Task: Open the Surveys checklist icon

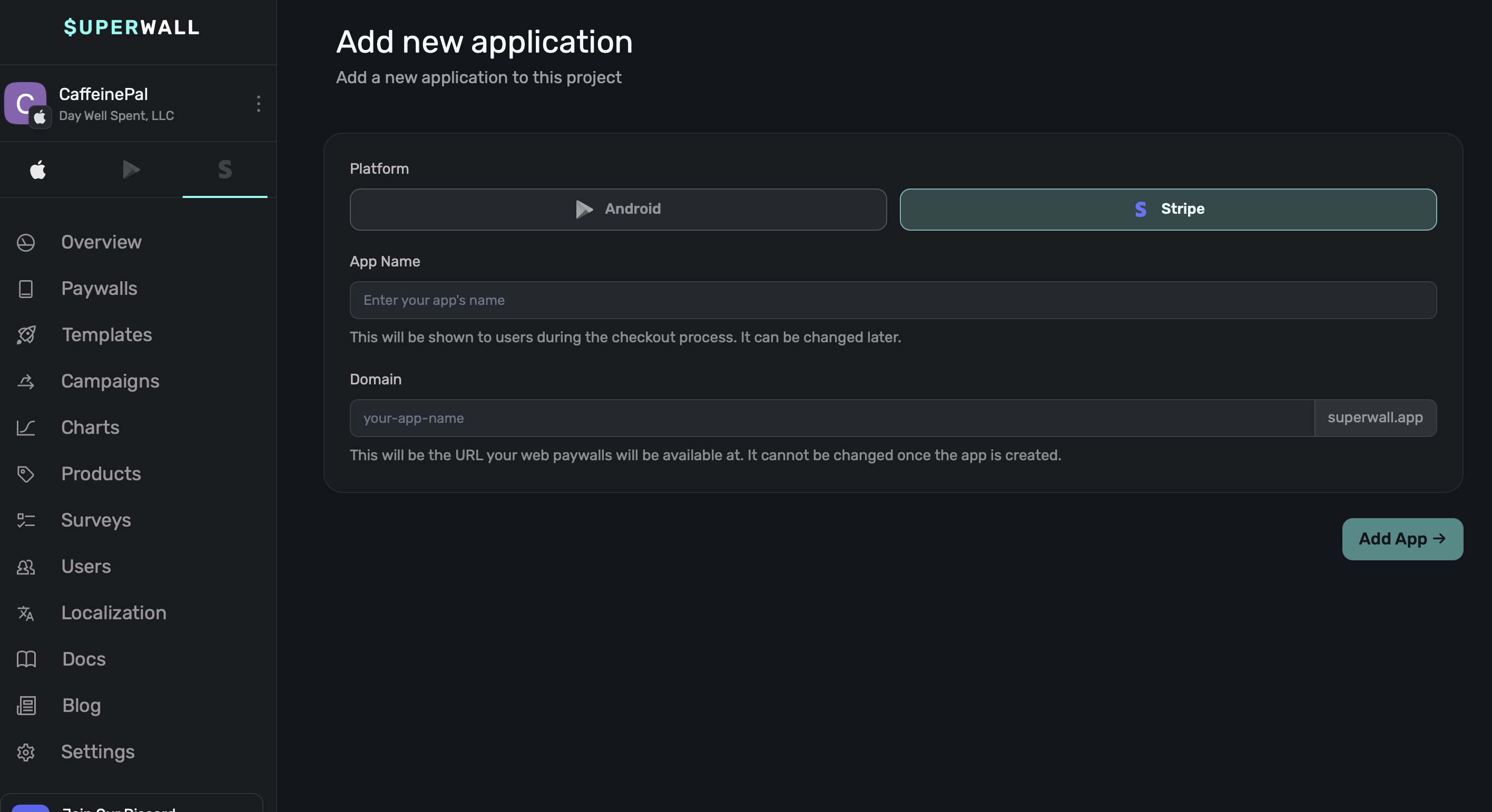Action: click(25, 520)
